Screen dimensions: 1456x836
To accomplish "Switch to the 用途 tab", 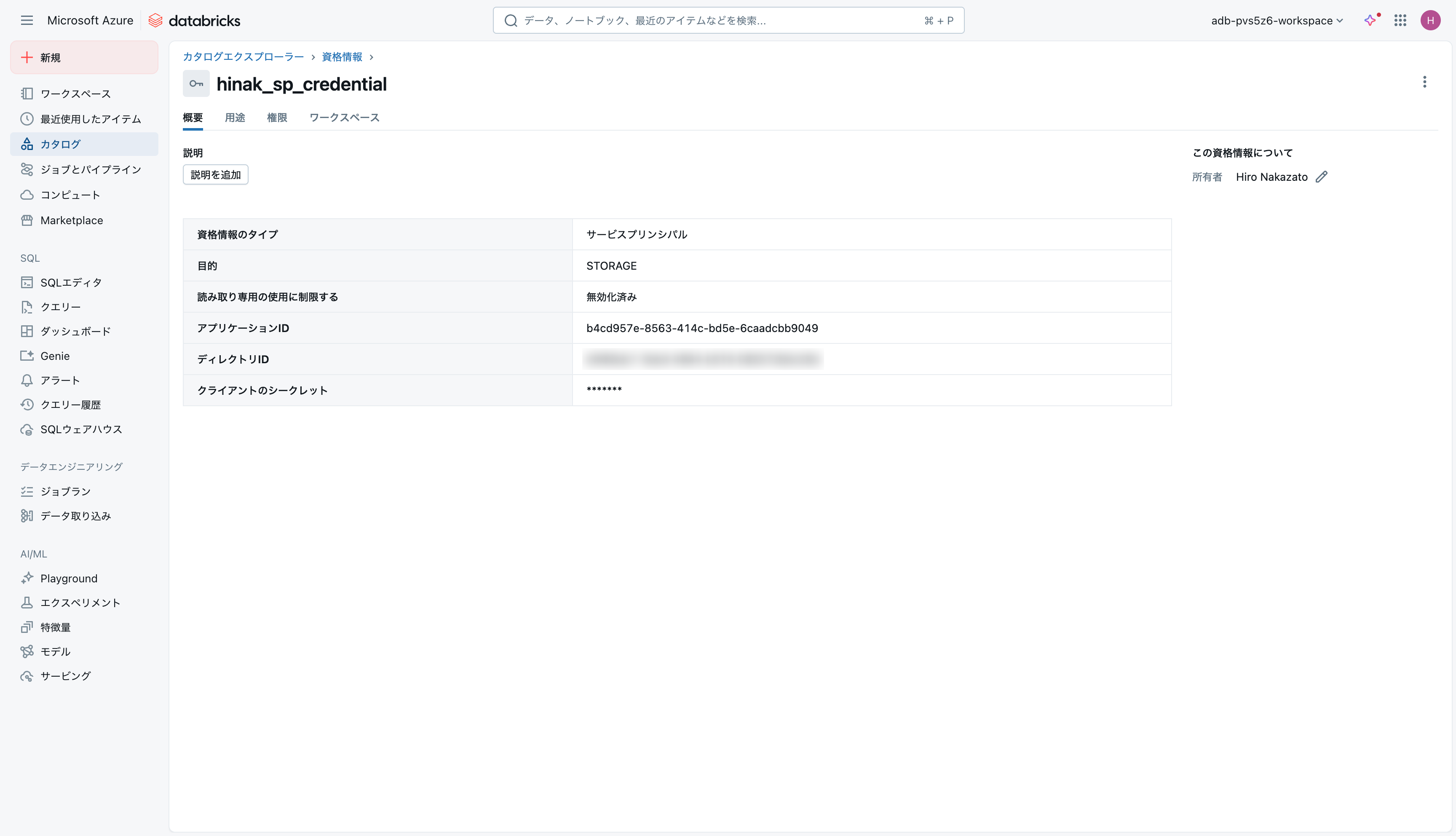I will point(235,118).
